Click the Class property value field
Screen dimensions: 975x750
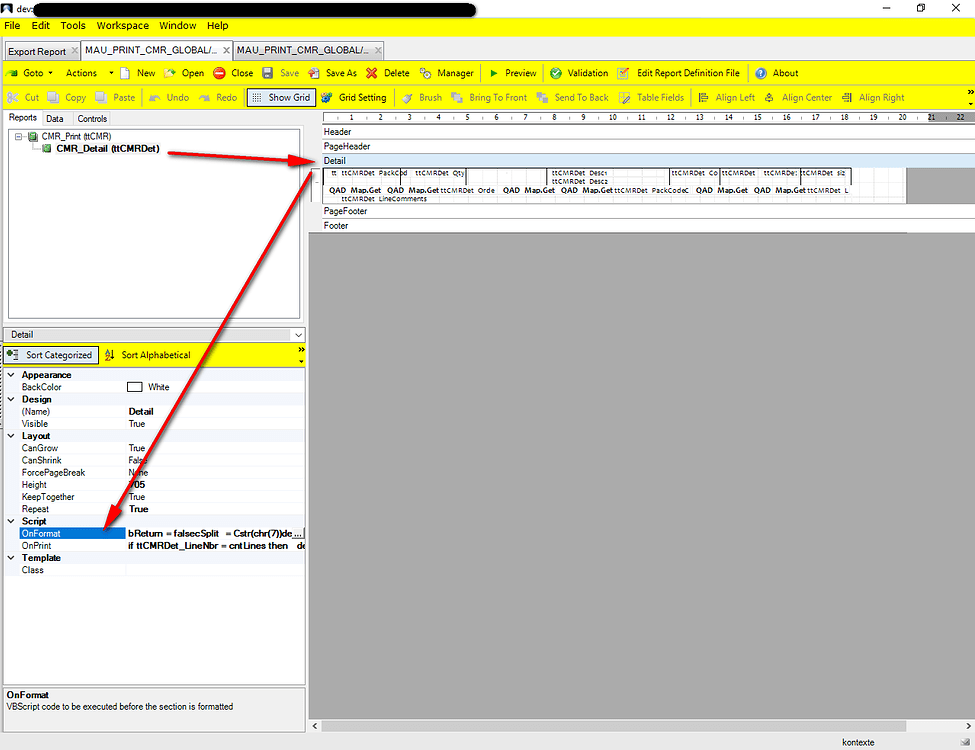pyautogui.click(x=215, y=570)
